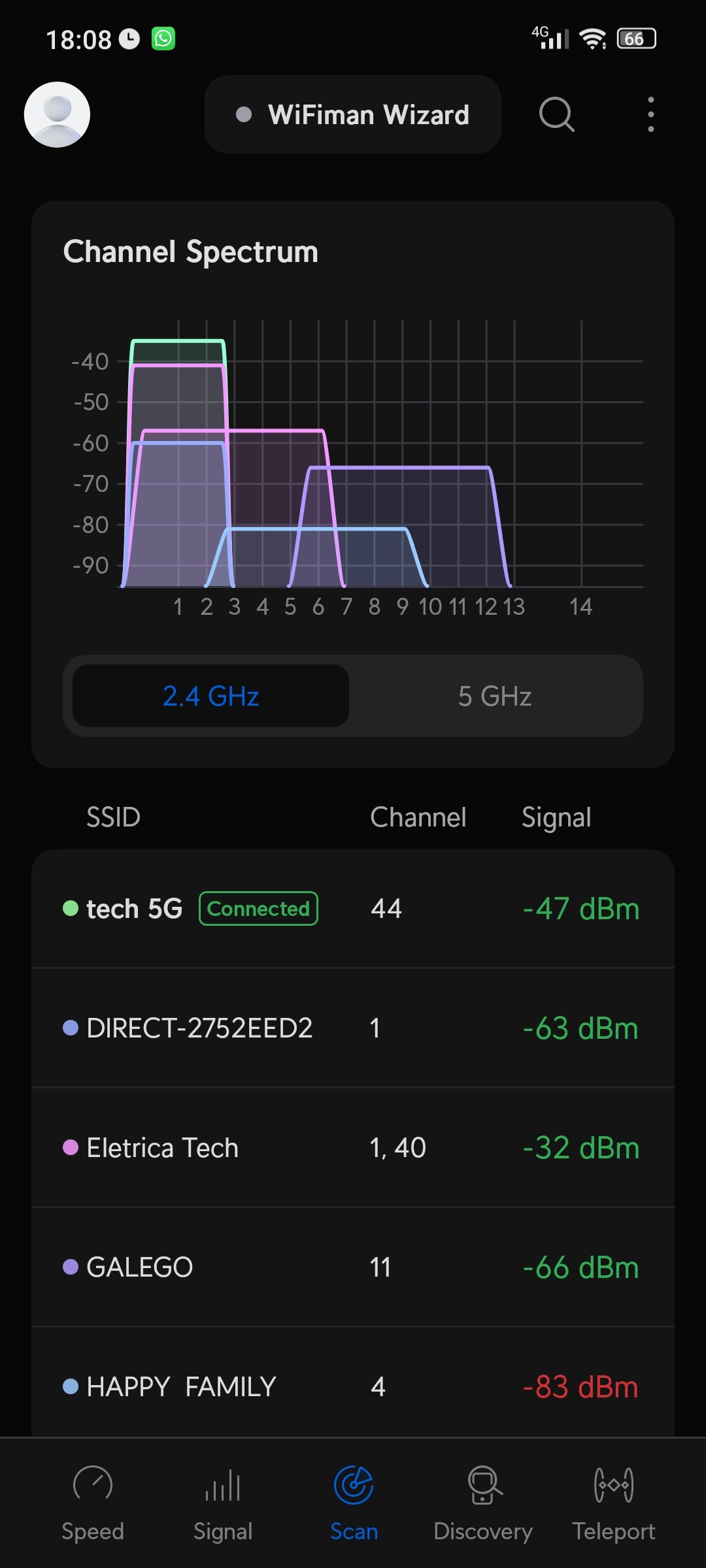The height and width of the screenshot is (1568, 706).
Task: Open the Teleport icon
Action: pyautogui.click(x=613, y=1484)
